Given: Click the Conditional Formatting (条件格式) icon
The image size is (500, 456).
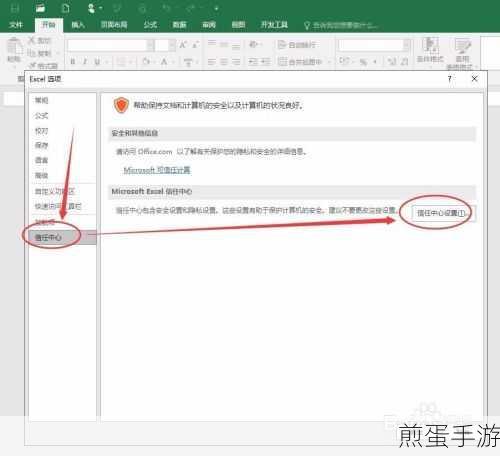Looking at the screenshot, I should click(430, 50).
